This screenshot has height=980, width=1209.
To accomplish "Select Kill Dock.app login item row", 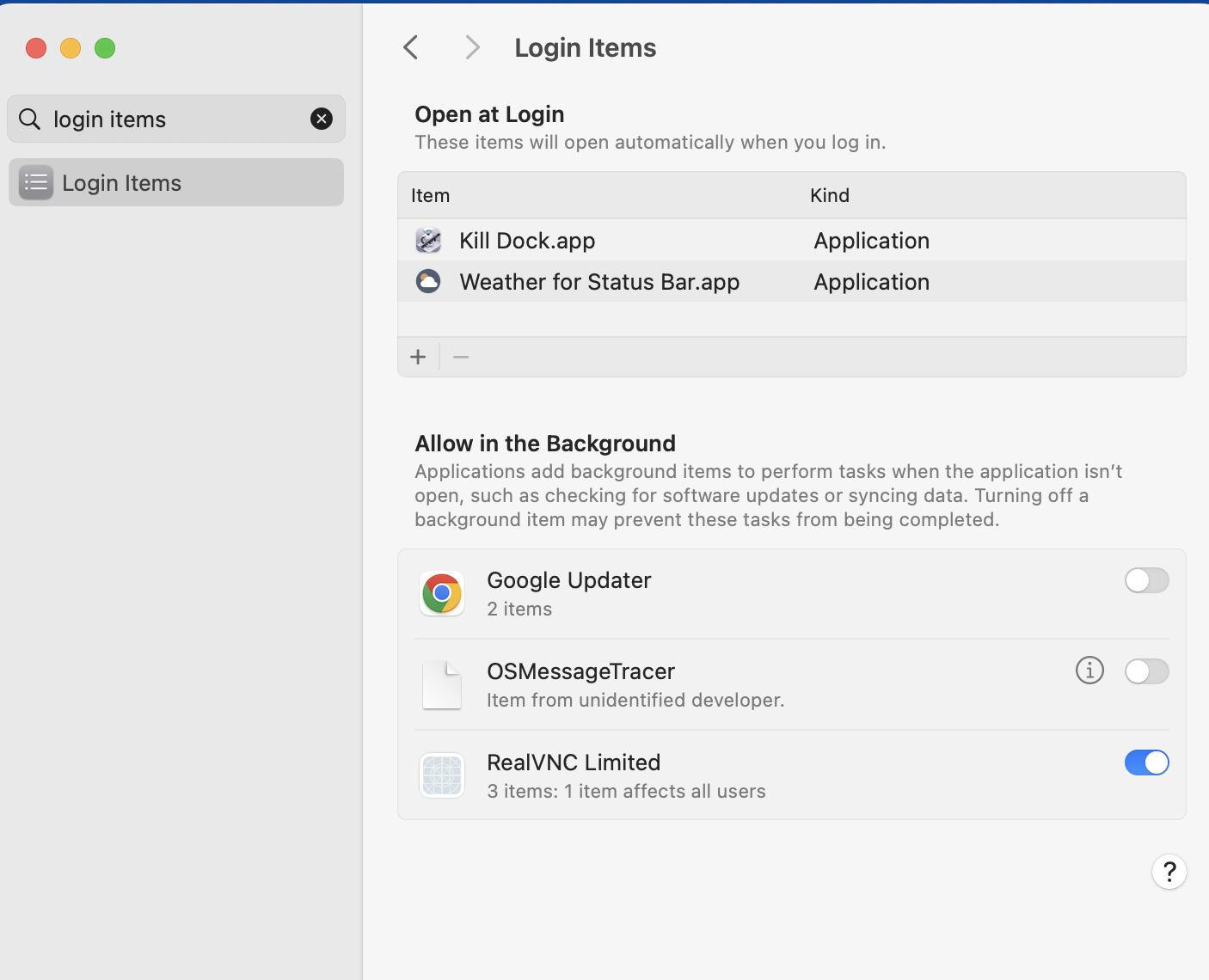I will (526, 241).
